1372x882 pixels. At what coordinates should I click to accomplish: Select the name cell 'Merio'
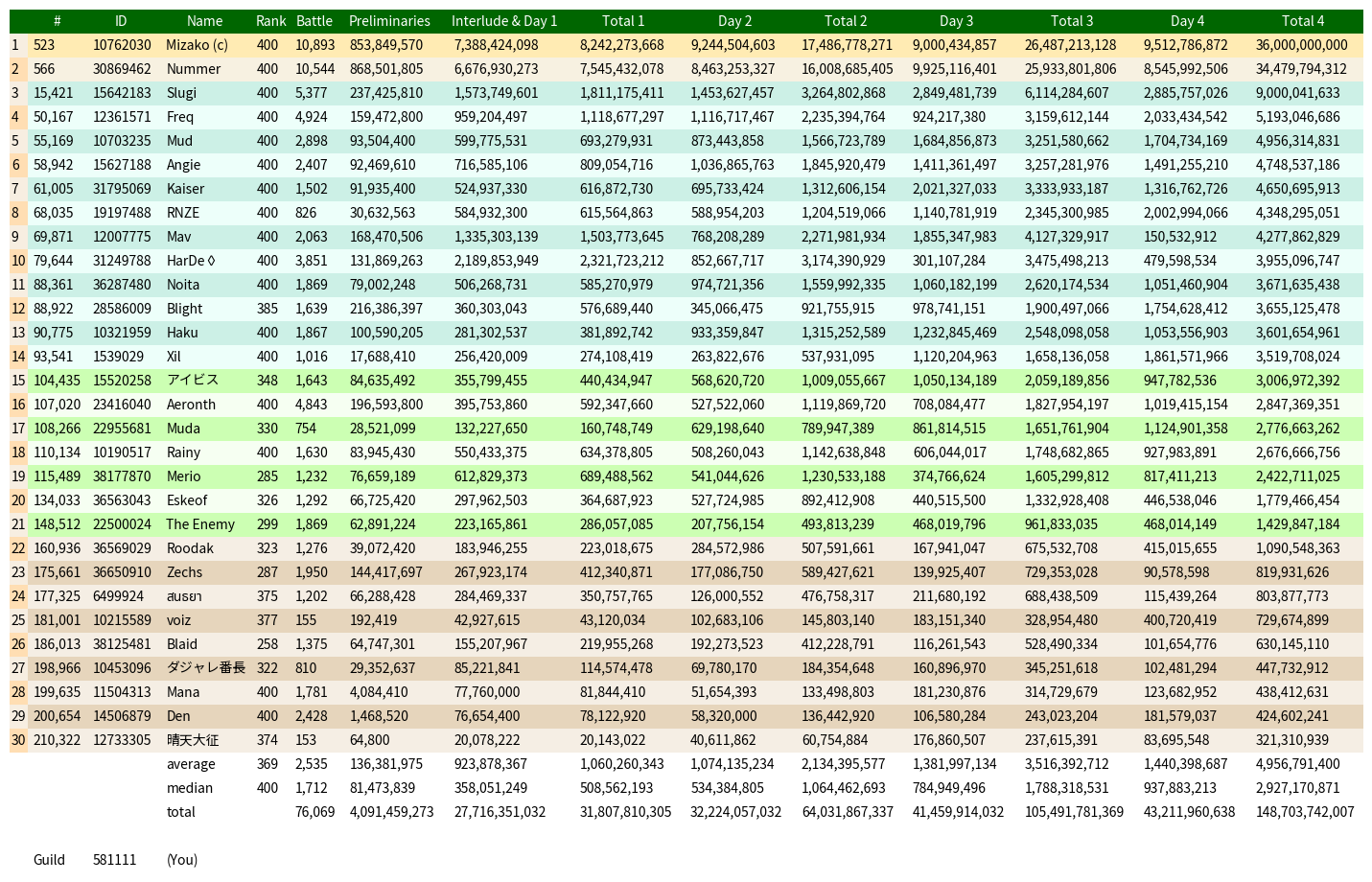click(183, 476)
